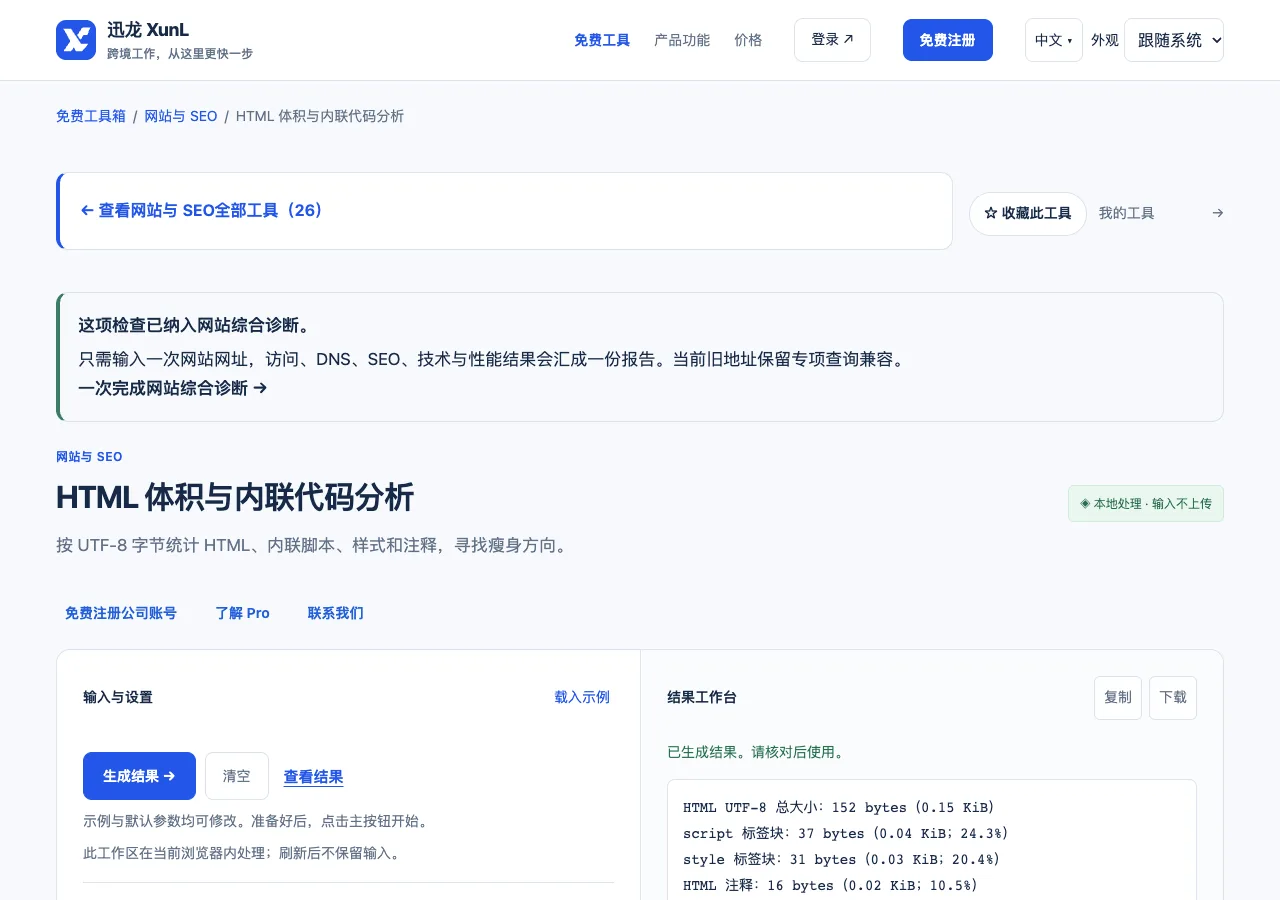Follow the 一次完成网站综合诊断 link

coord(173,388)
